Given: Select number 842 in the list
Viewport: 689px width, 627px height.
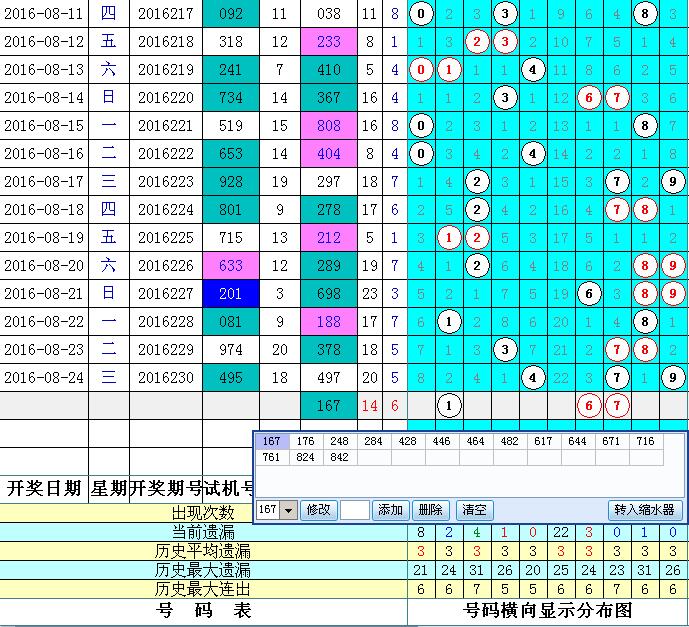Looking at the screenshot, I should pos(340,457).
